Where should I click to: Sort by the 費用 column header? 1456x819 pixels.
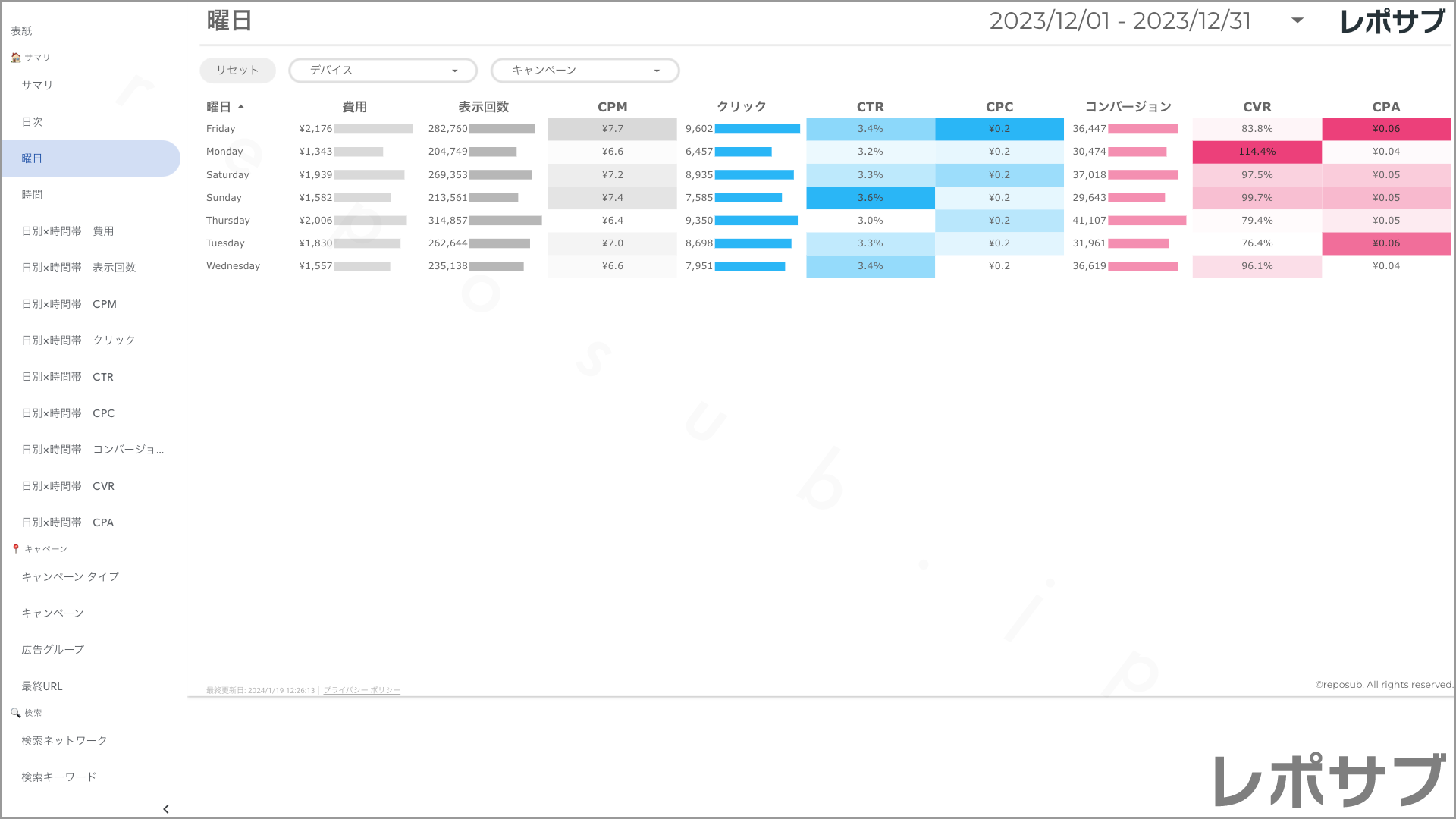pyautogui.click(x=354, y=107)
